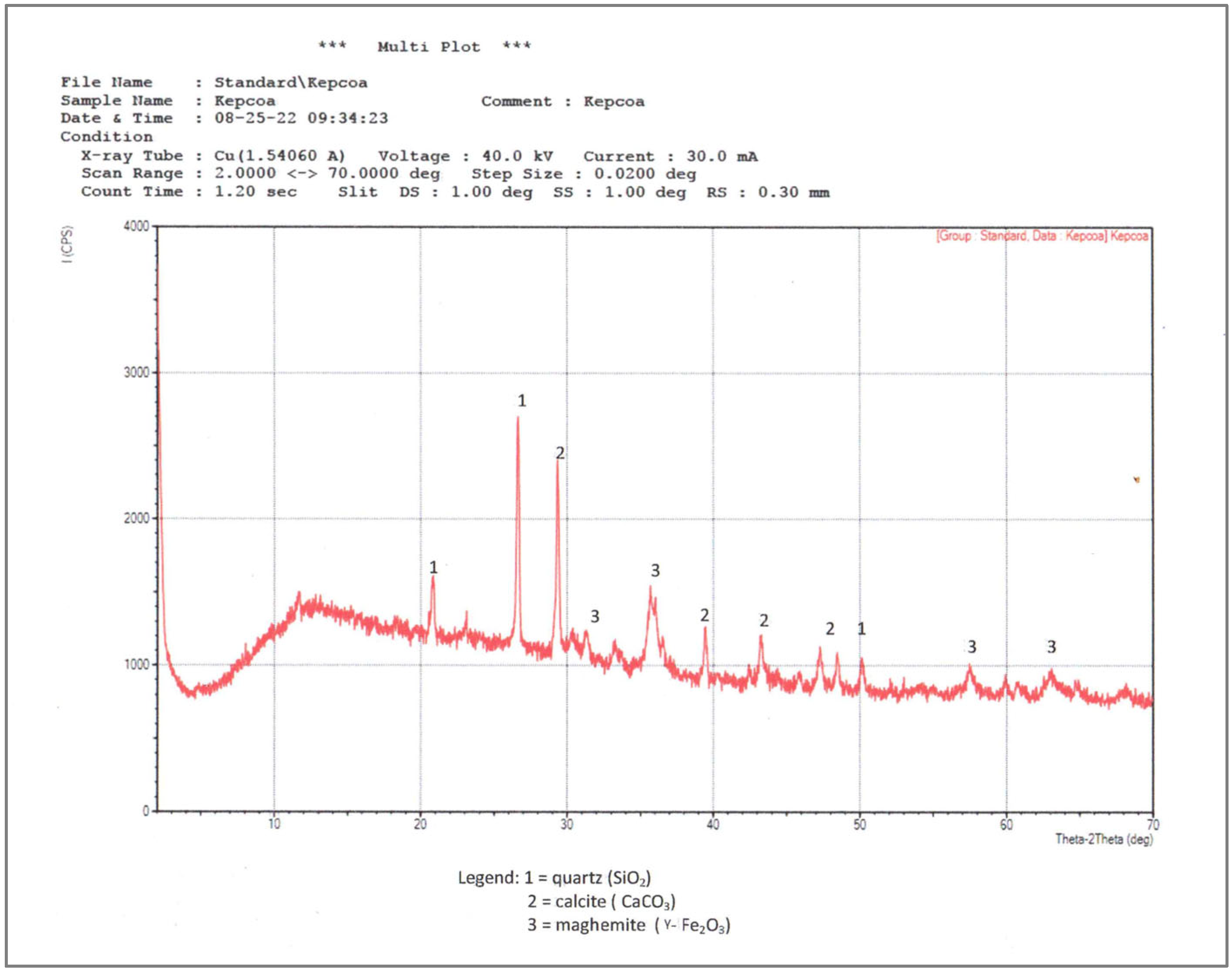Click the label 3 near 57.5 degrees
1232x972 pixels.
tap(972, 646)
